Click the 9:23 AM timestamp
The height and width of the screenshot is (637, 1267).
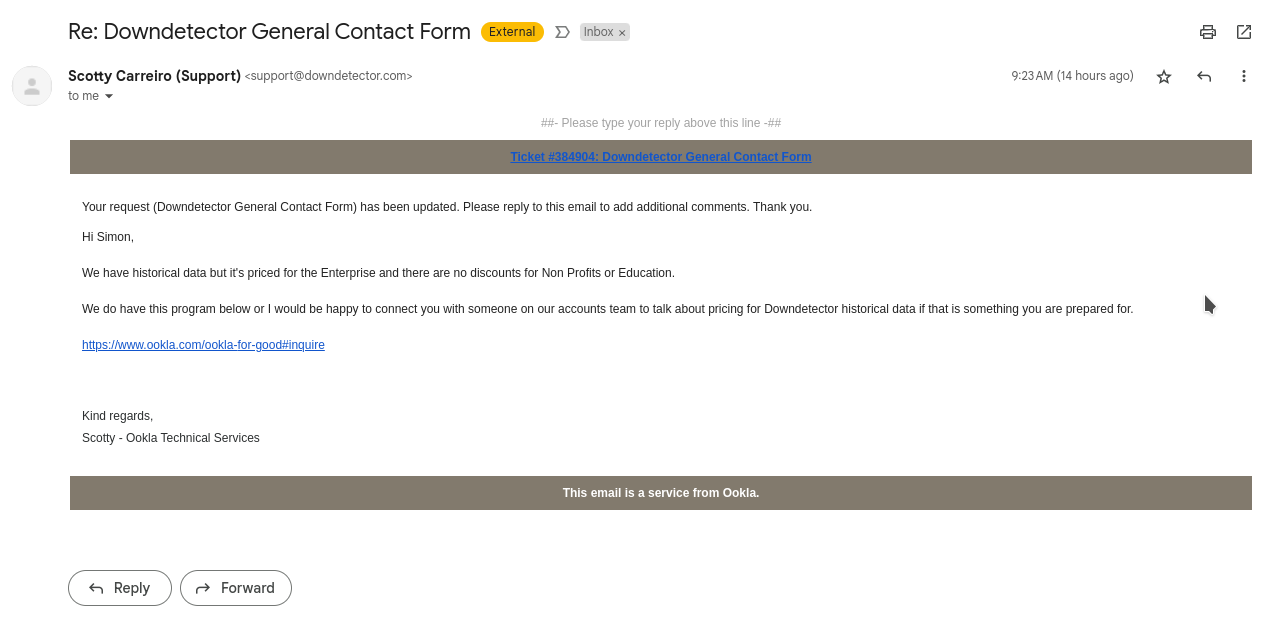[x=1072, y=76]
